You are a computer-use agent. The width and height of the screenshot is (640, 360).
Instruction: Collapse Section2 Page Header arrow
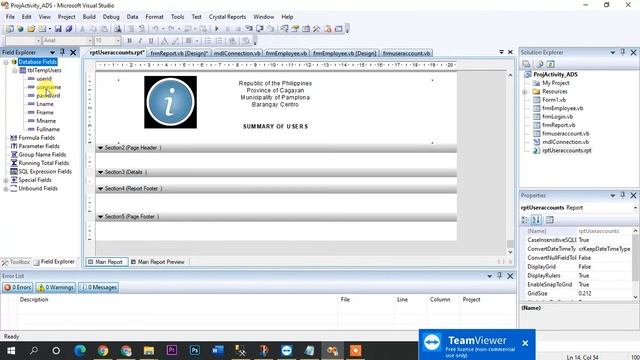coord(100,148)
